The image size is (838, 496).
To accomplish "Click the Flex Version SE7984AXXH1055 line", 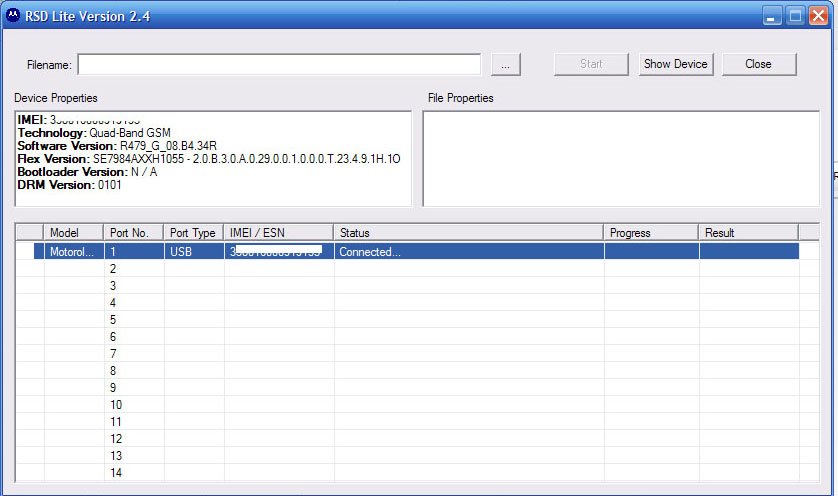I will pos(209,159).
